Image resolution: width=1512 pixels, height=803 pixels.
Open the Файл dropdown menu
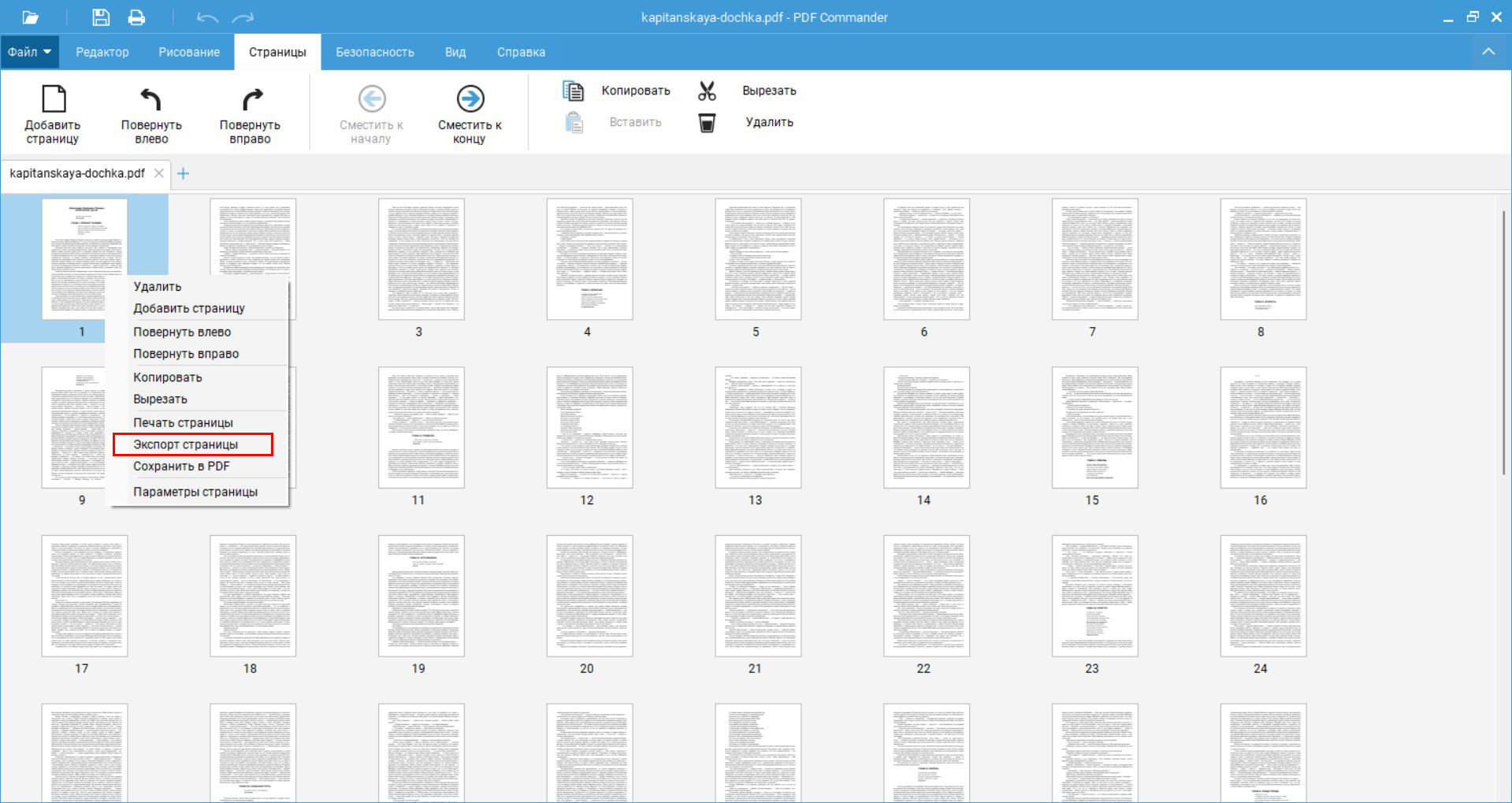(29, 52)
